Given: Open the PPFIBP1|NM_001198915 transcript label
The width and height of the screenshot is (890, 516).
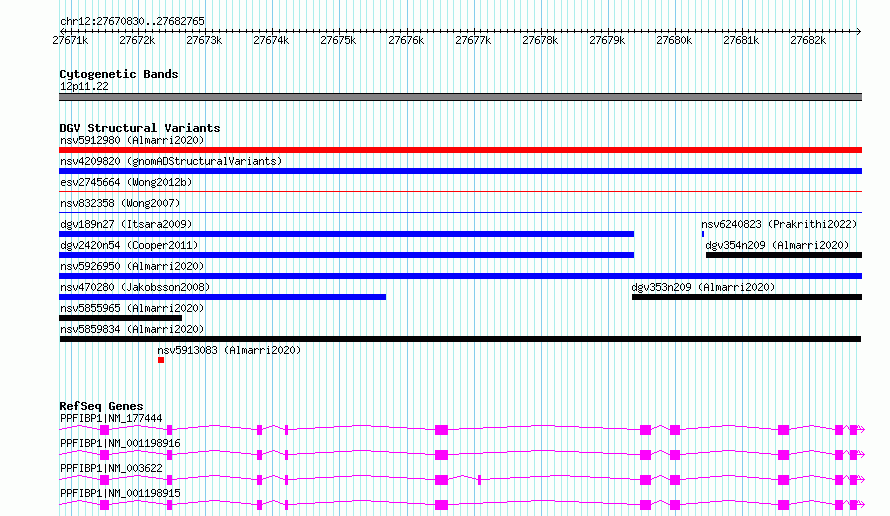Looking at the screenshot, I should tap(120, 493).
